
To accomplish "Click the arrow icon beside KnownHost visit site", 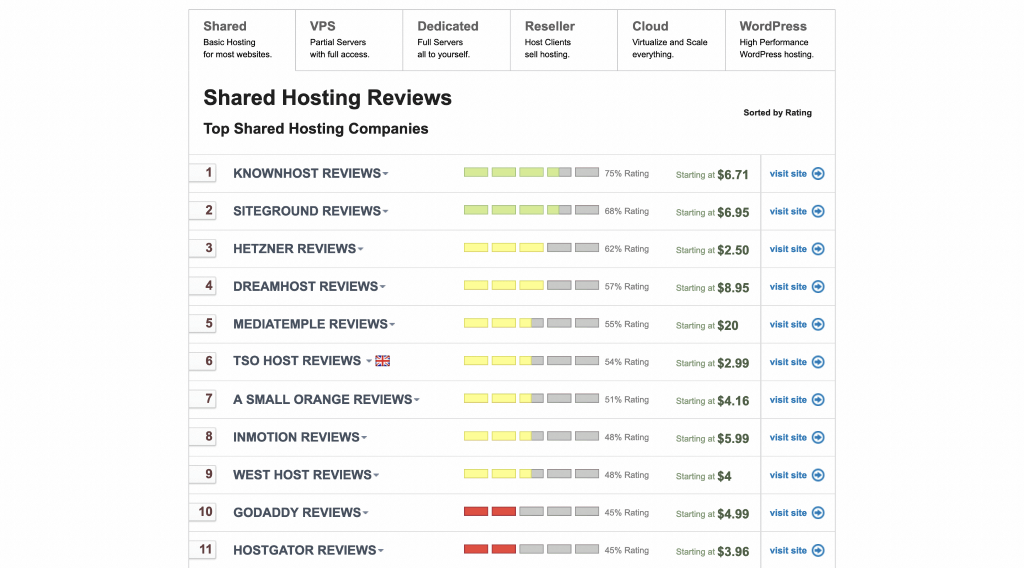I will pos(818,174).
